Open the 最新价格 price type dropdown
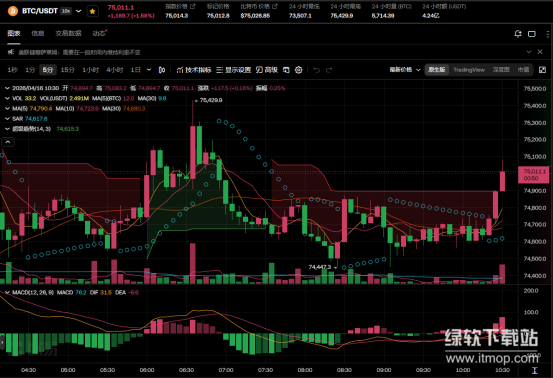This screenshot has height=378, width=553. [405, 70]
